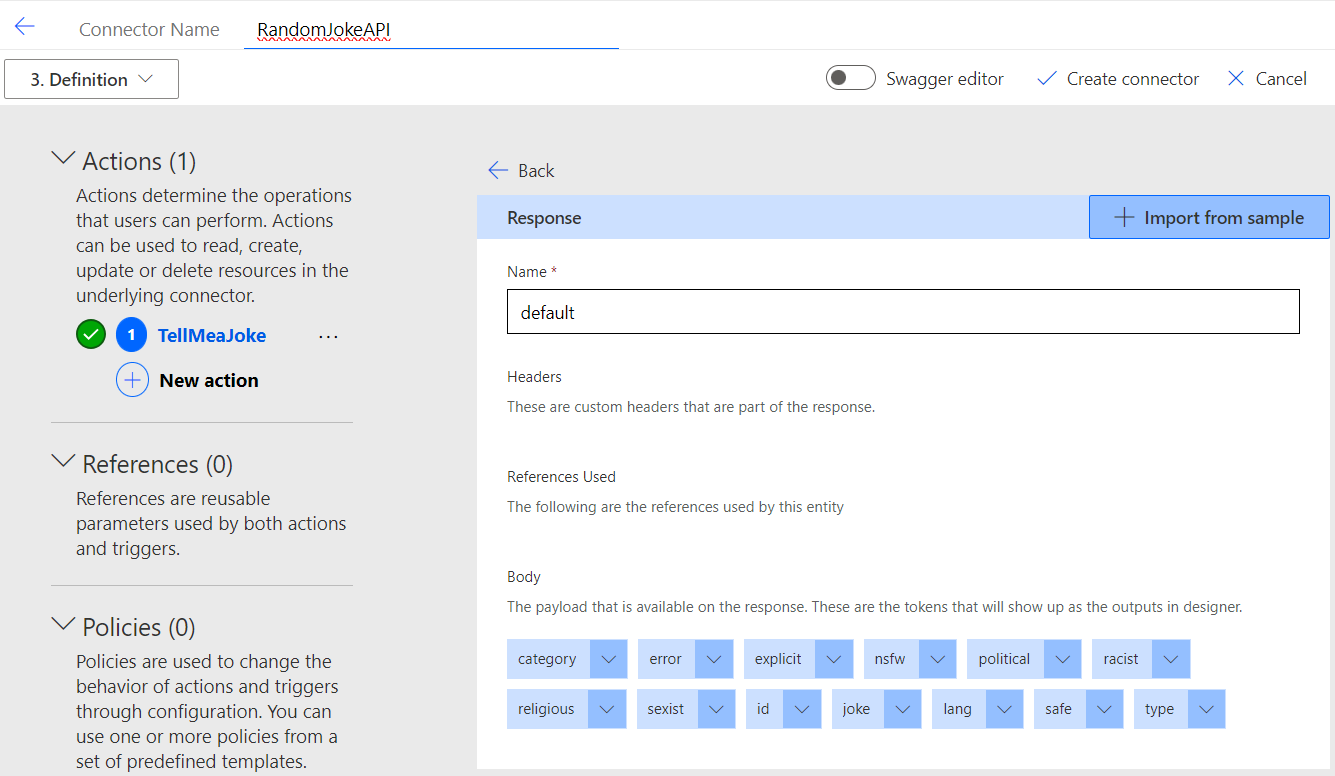Click the Create connector checkmark icon
This screenshot has width=1335, height=776.
tap(1047, 79)
